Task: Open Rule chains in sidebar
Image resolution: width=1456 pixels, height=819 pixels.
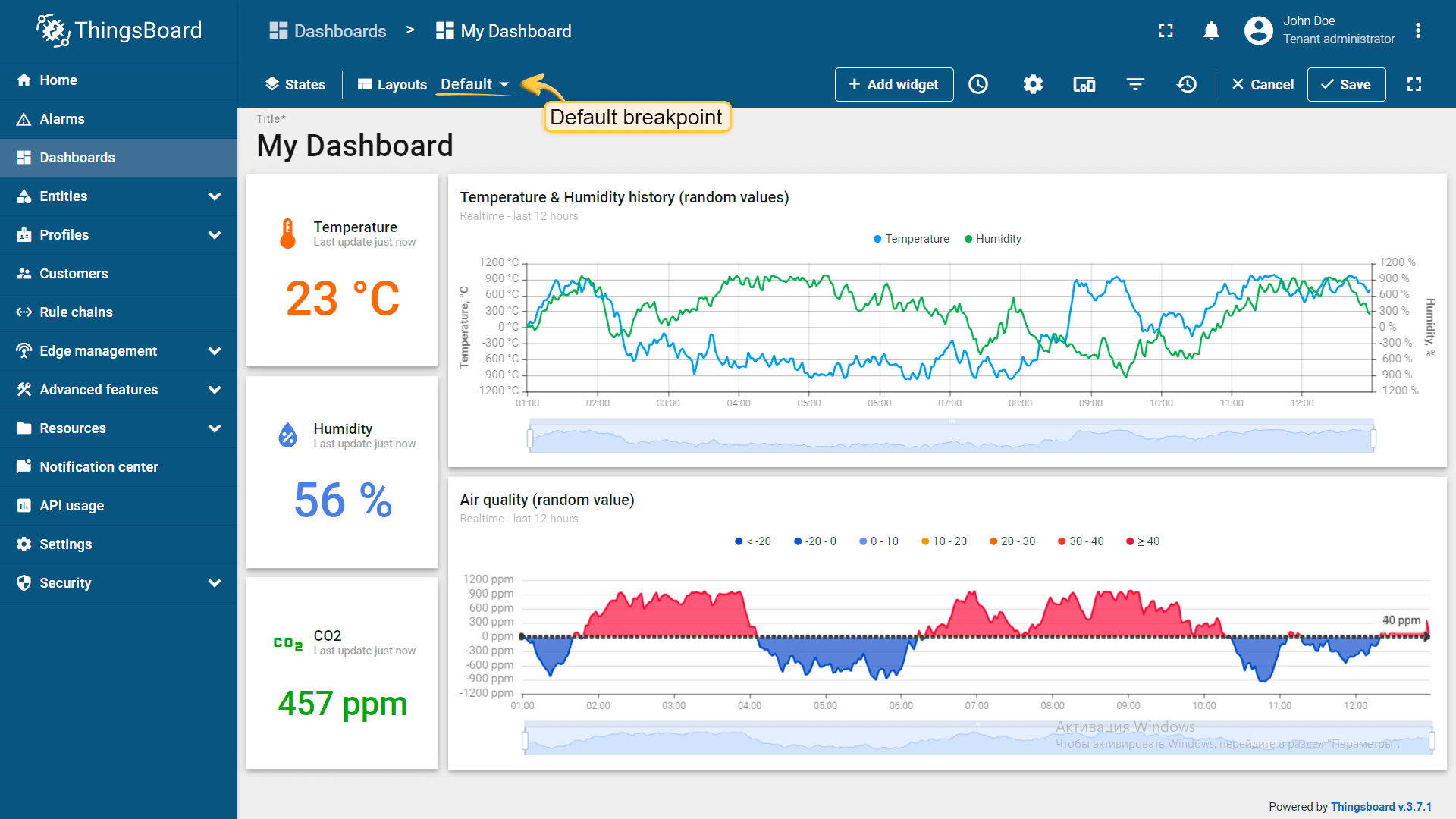Action: [x=76, y=312]
